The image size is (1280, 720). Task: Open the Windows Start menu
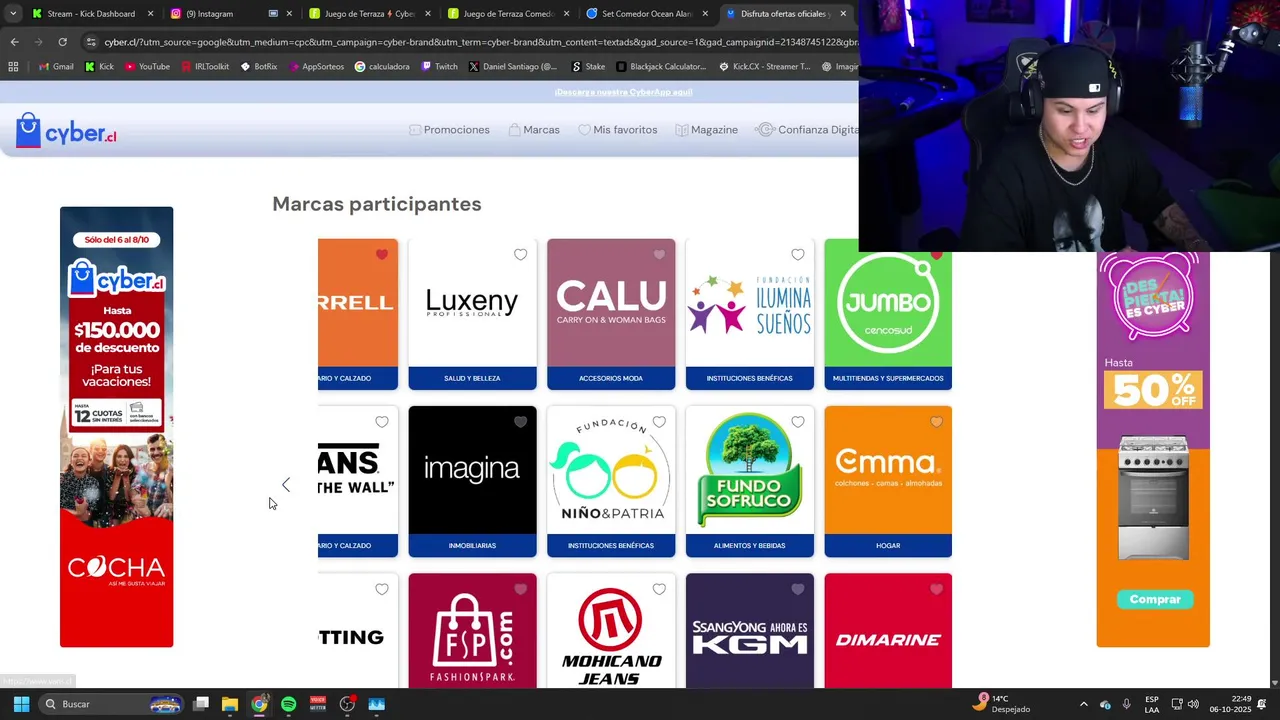click(x=21, y=704)
